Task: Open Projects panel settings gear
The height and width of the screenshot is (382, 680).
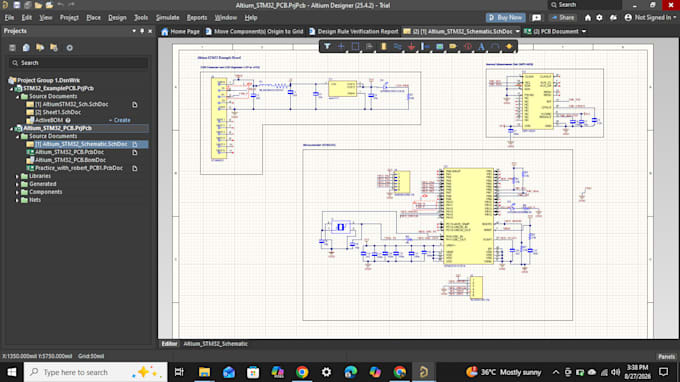Action: pos(69,48)
